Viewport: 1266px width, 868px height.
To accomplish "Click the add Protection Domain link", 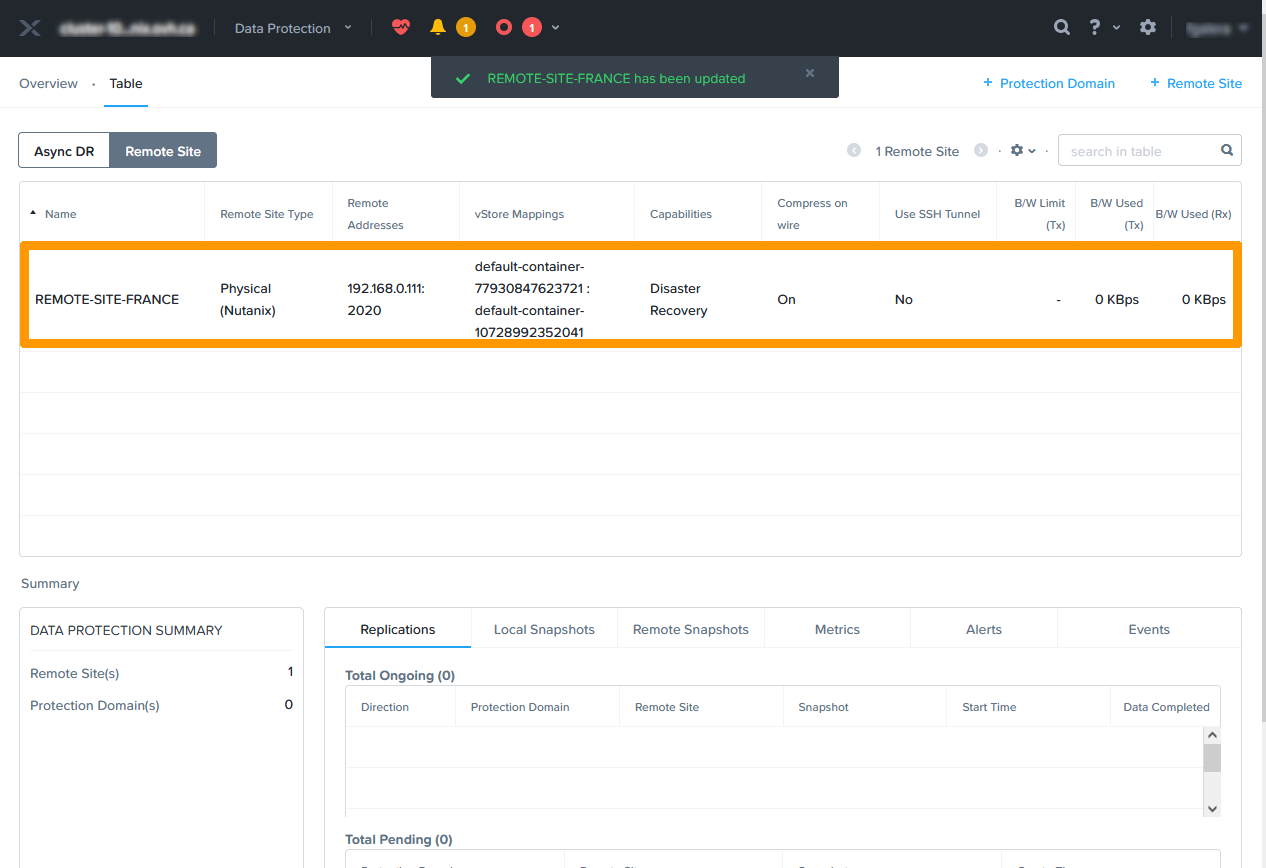I will coord(1049,84).
